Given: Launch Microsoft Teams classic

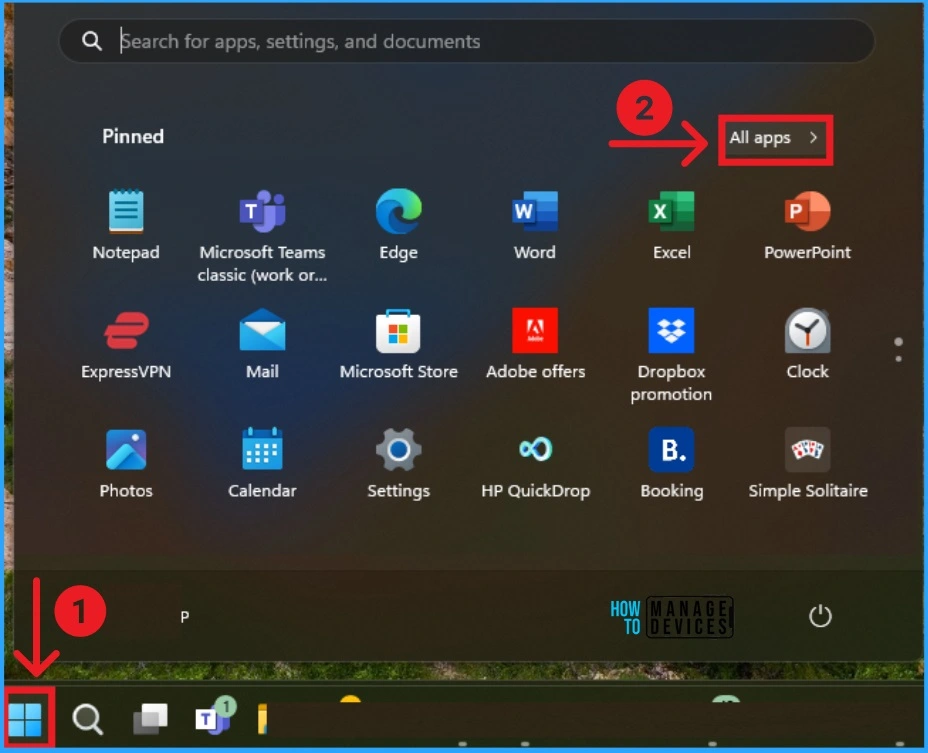Looking at the screenshot, I should 262,236.
